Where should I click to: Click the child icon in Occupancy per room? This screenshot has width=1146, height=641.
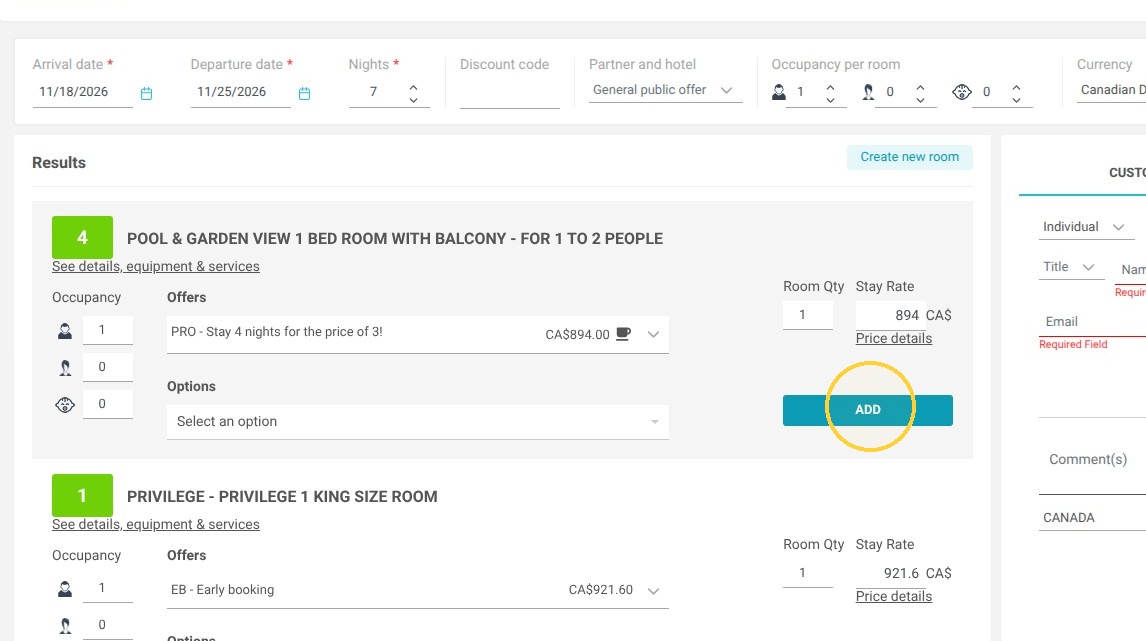pos(868,92)
